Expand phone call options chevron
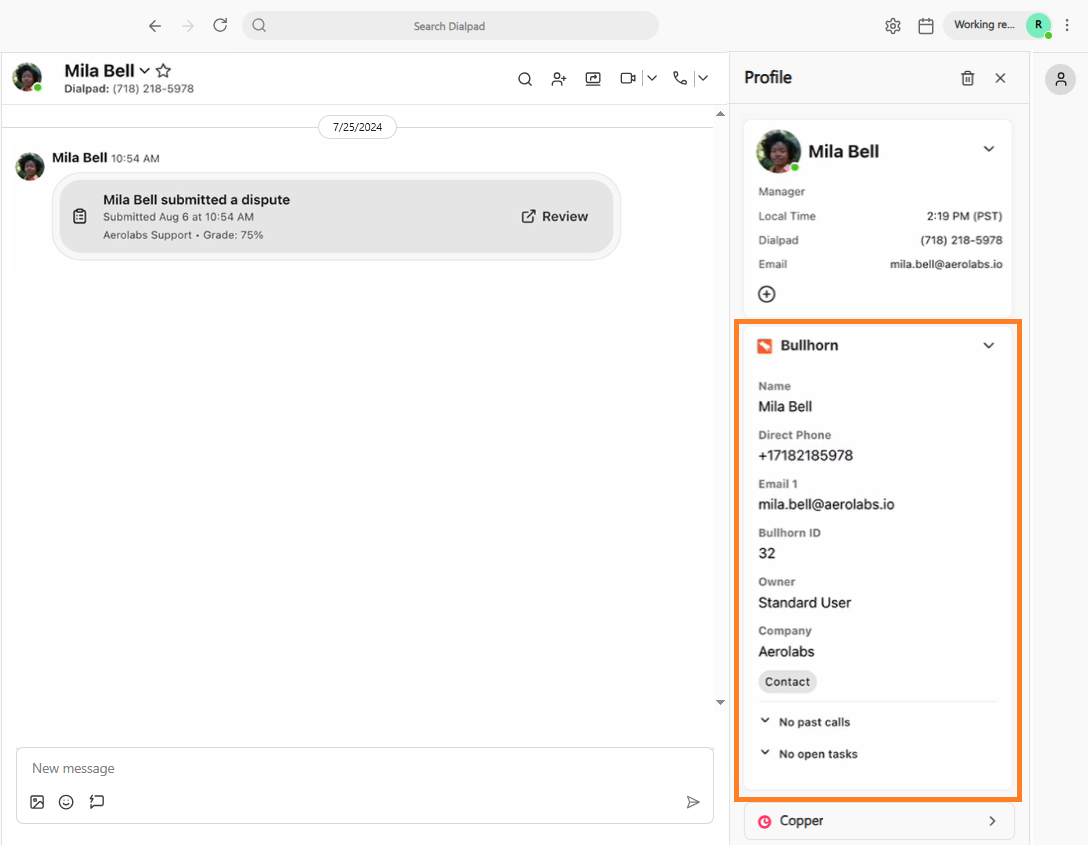This screenshot has height=845, width=1088. (703, 78)
